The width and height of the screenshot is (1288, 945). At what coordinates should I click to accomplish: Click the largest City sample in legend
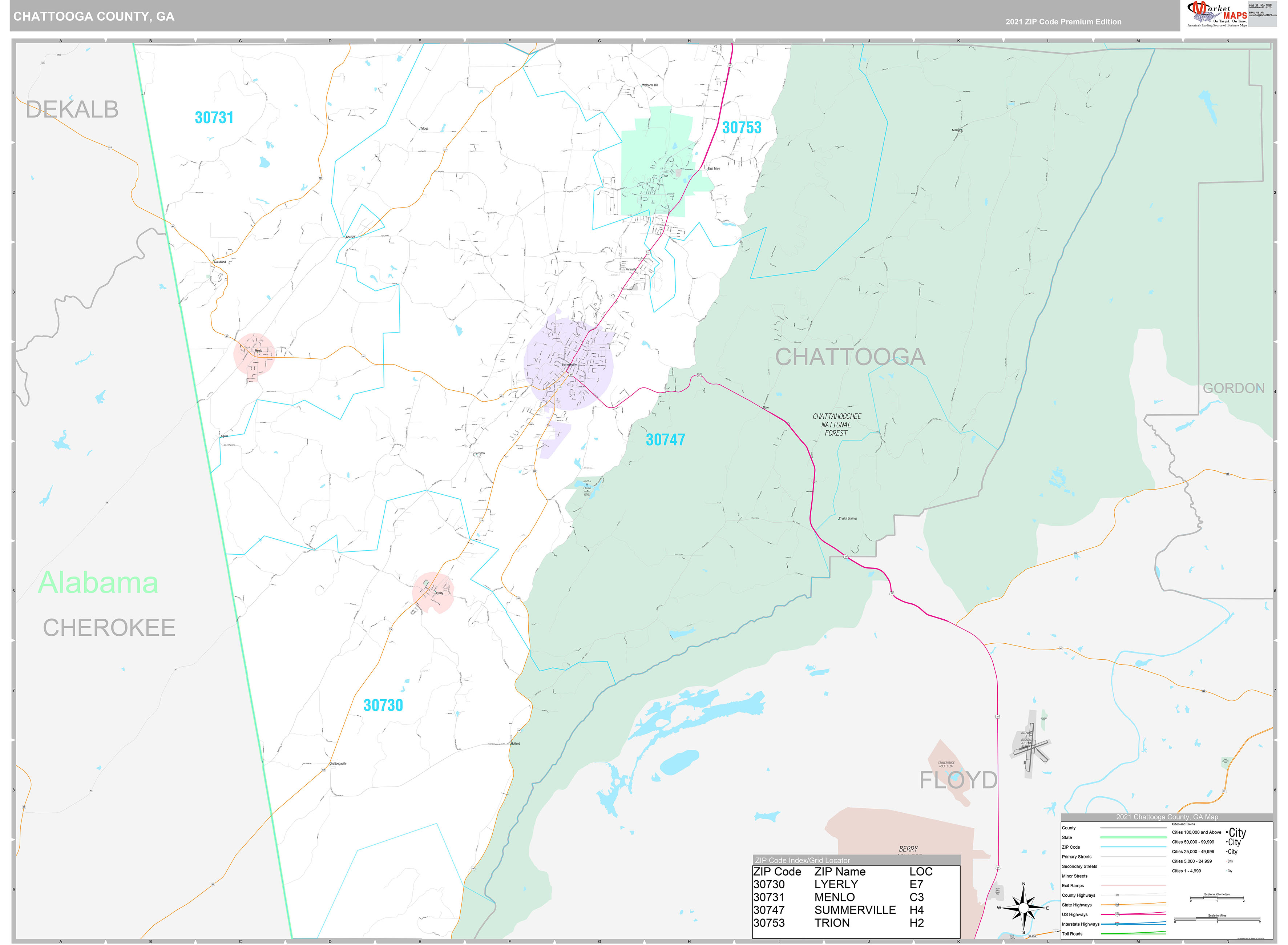(1237, 833)
